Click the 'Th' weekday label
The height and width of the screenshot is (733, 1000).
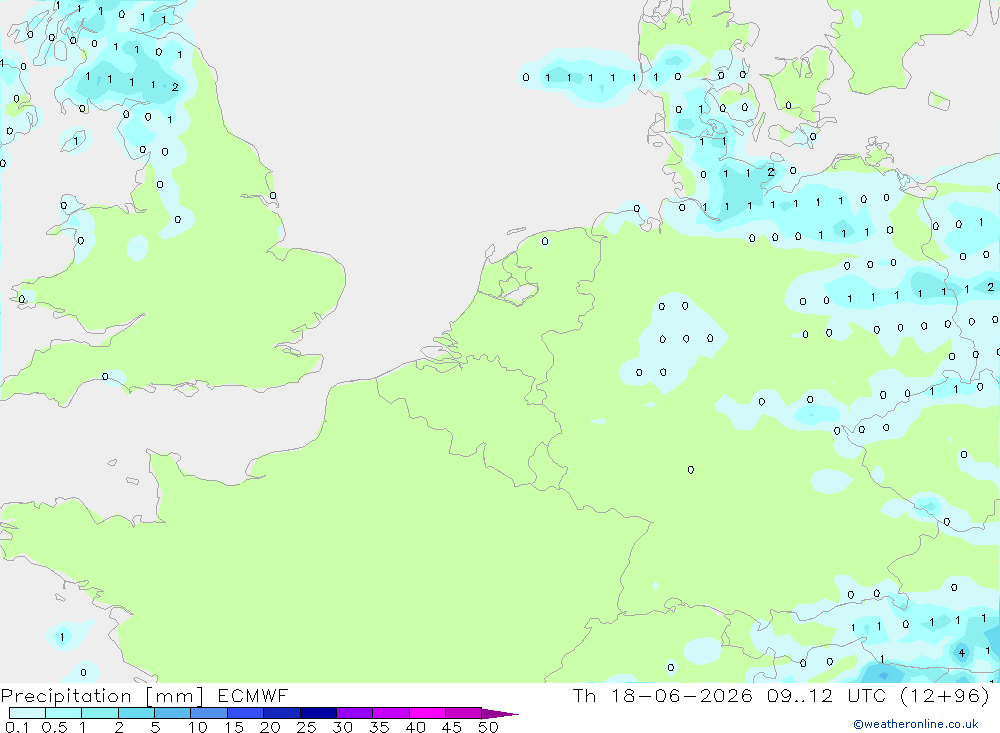tap(584, 695)
